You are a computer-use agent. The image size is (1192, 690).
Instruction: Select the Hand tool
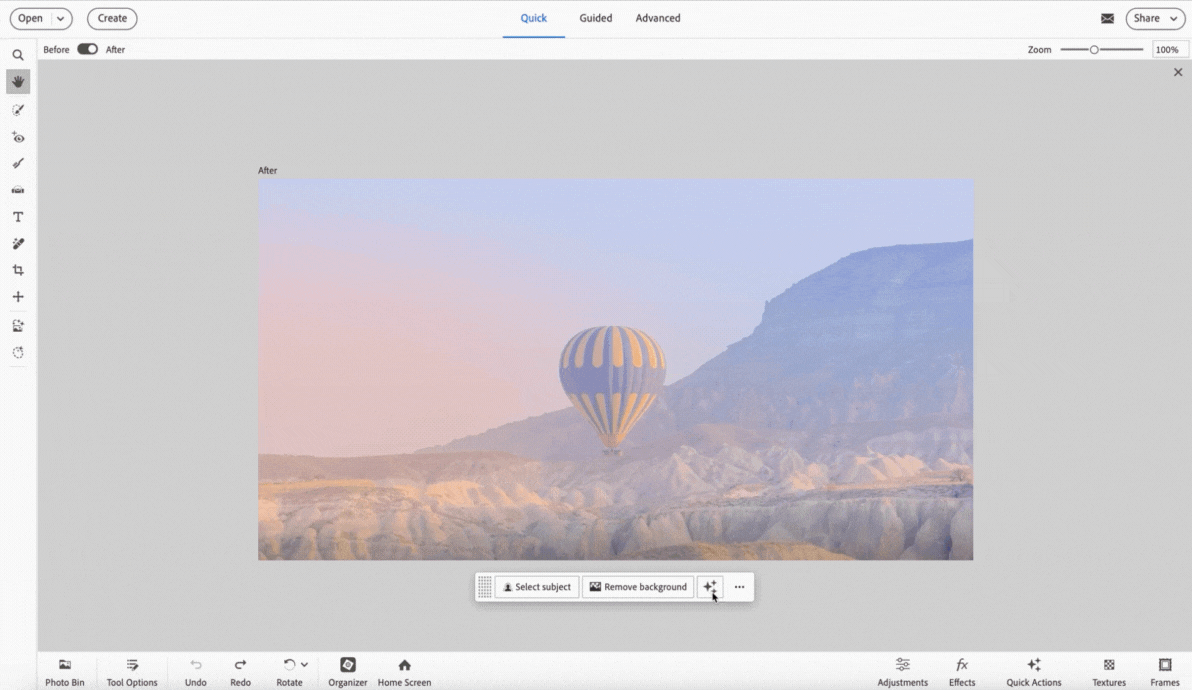point(18,82)
